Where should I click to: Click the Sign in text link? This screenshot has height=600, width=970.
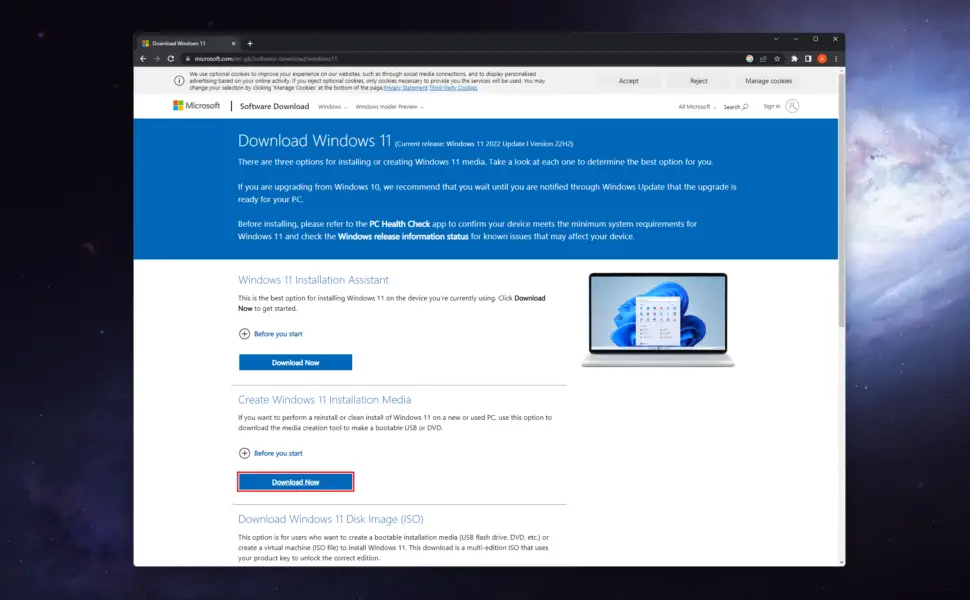(x=771, y=106)
